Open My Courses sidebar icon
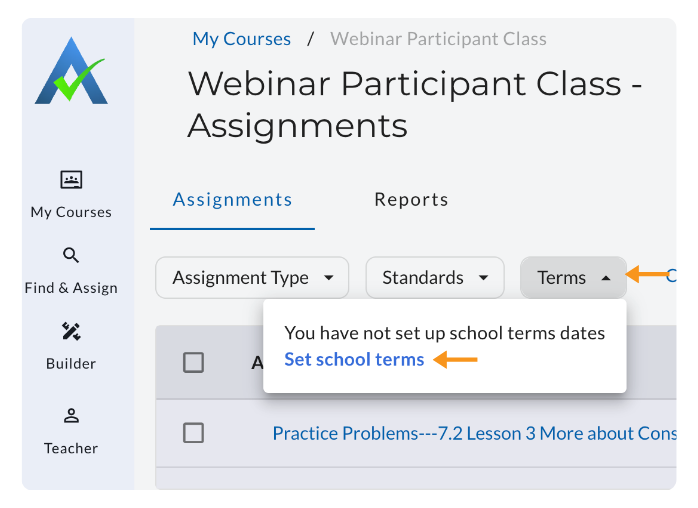Image resolution: width=698 pixels, height=508 pixels. point(71,180)
